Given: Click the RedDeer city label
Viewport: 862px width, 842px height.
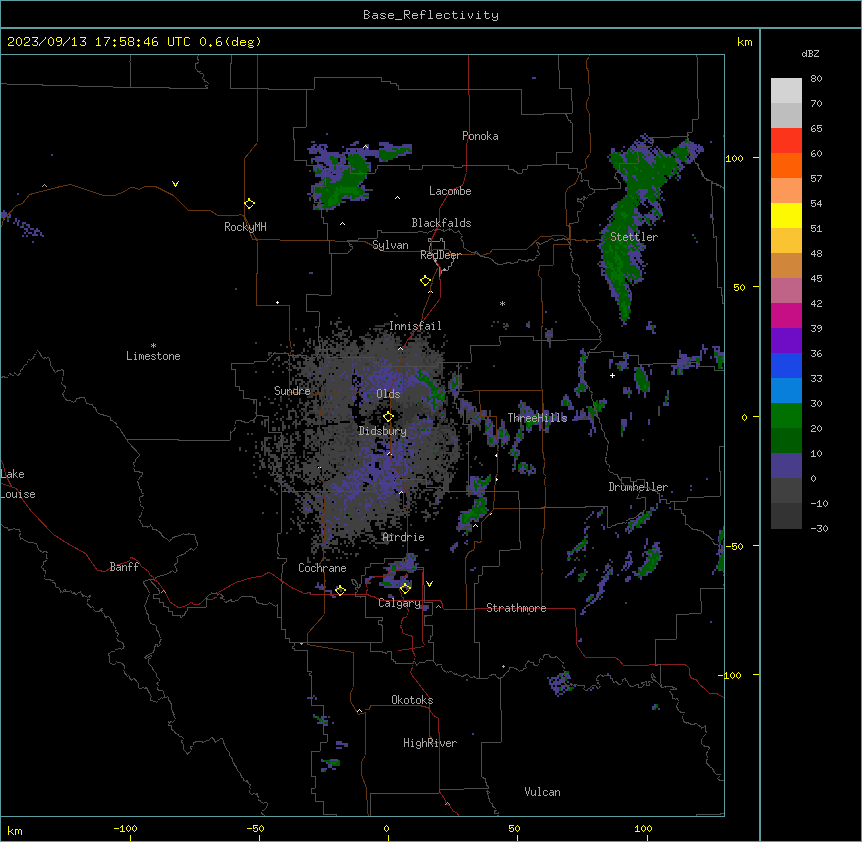Looking at the screenshot, I should tap(440, 255).
